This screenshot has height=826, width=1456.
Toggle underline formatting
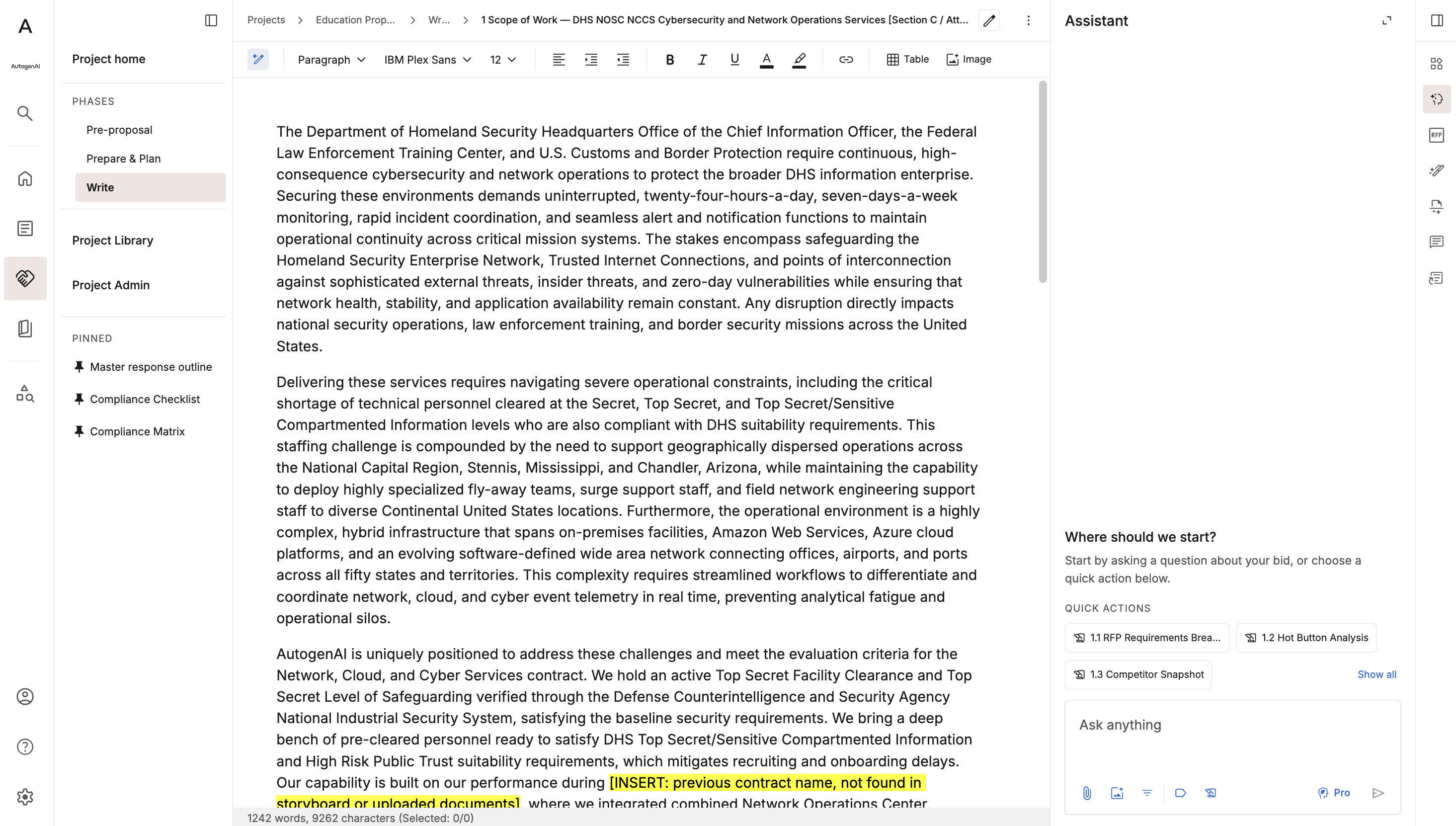click(734, 60)
